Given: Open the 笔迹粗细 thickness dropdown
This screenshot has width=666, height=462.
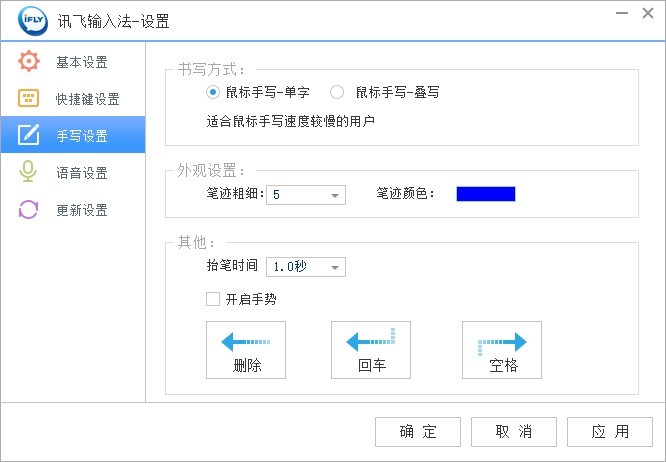Looking at the screenshot, I should coord(335,194).
